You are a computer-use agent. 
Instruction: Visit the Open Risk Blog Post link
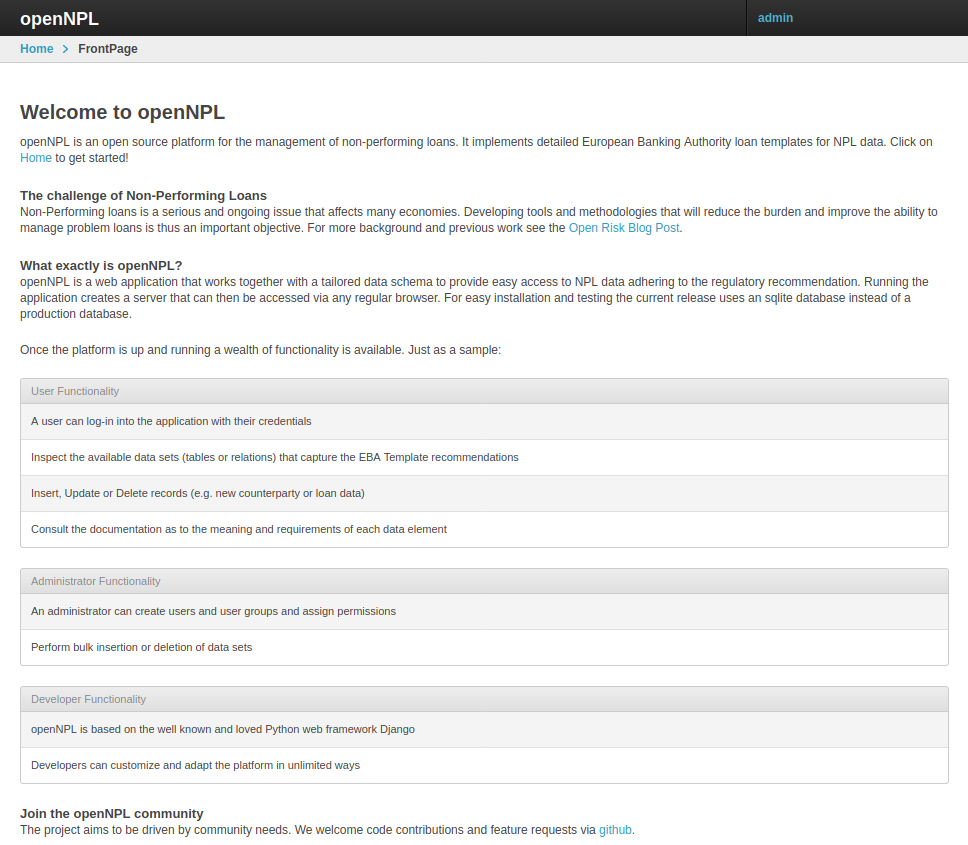(623, 227)
